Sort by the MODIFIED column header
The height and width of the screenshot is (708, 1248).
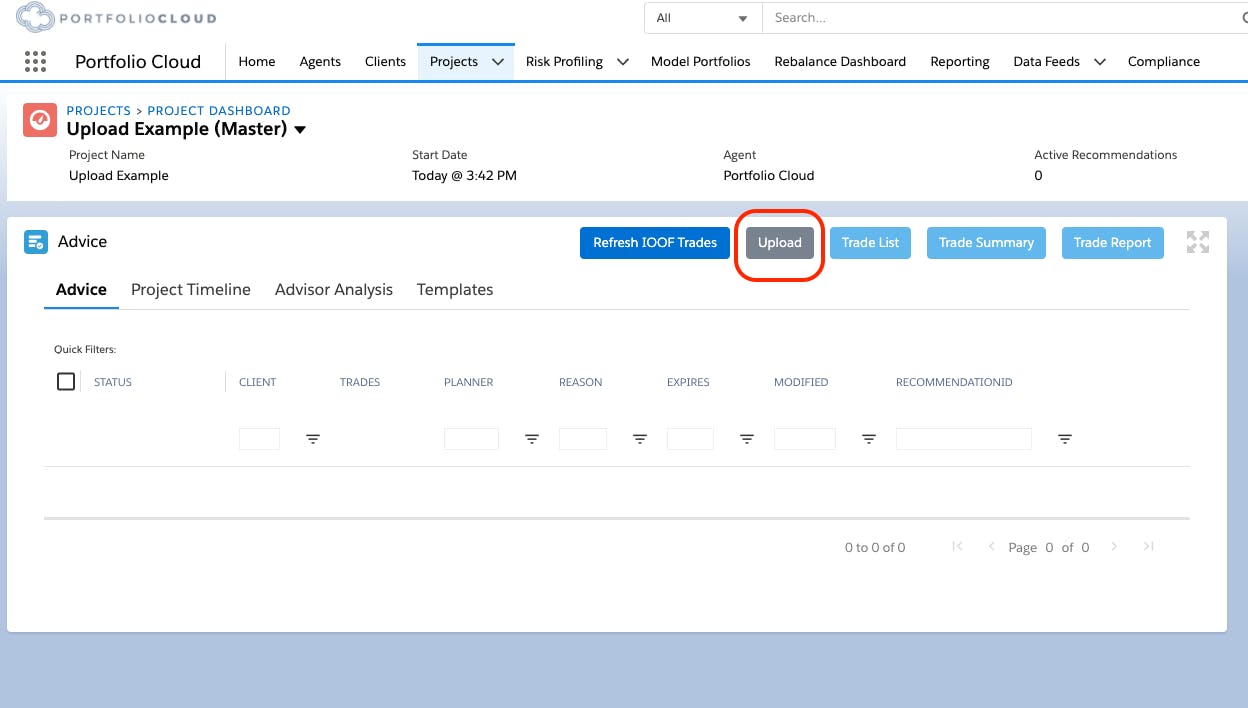coord(801,382)
